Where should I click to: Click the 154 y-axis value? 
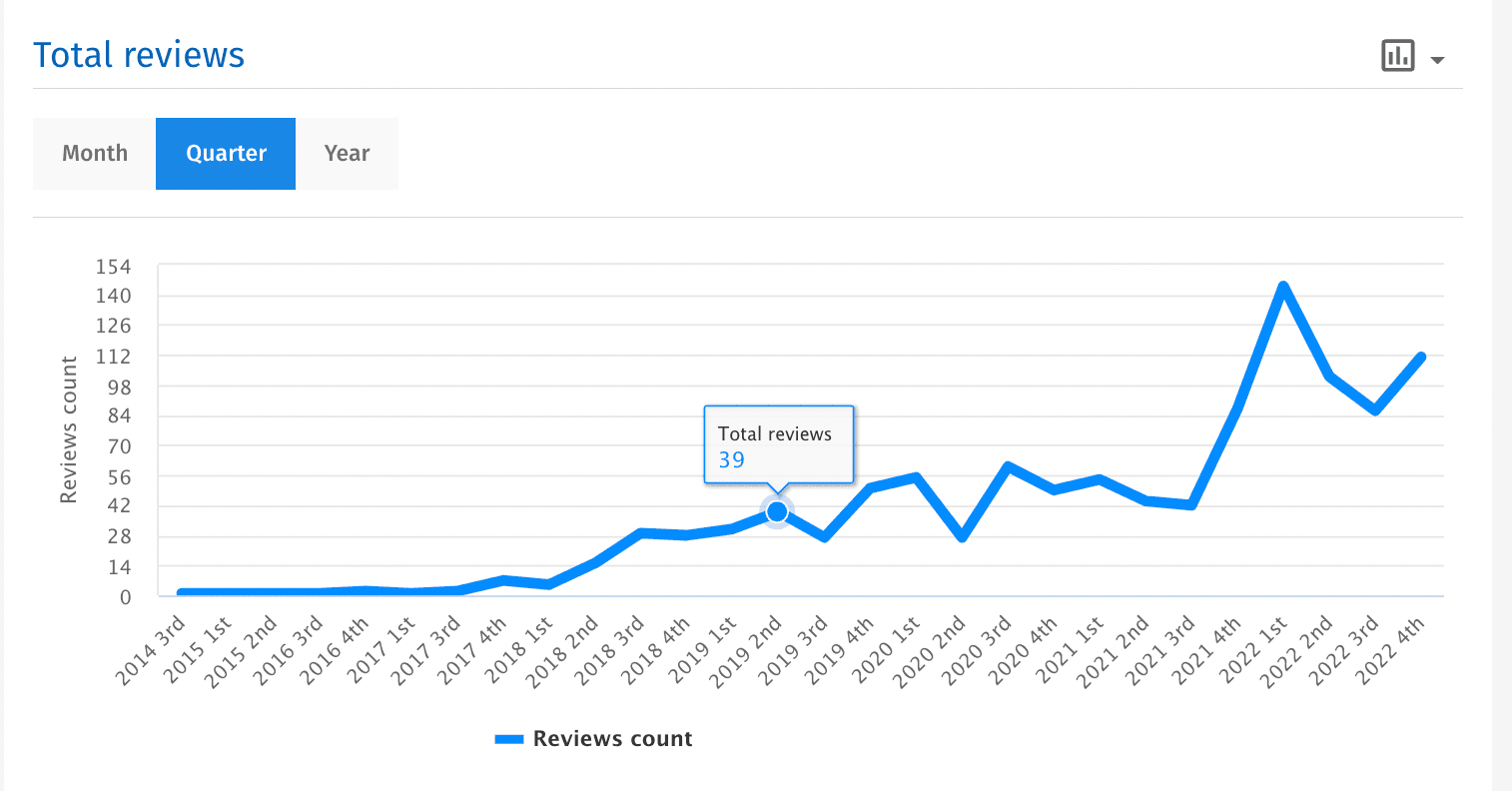(x=113, y=267)
